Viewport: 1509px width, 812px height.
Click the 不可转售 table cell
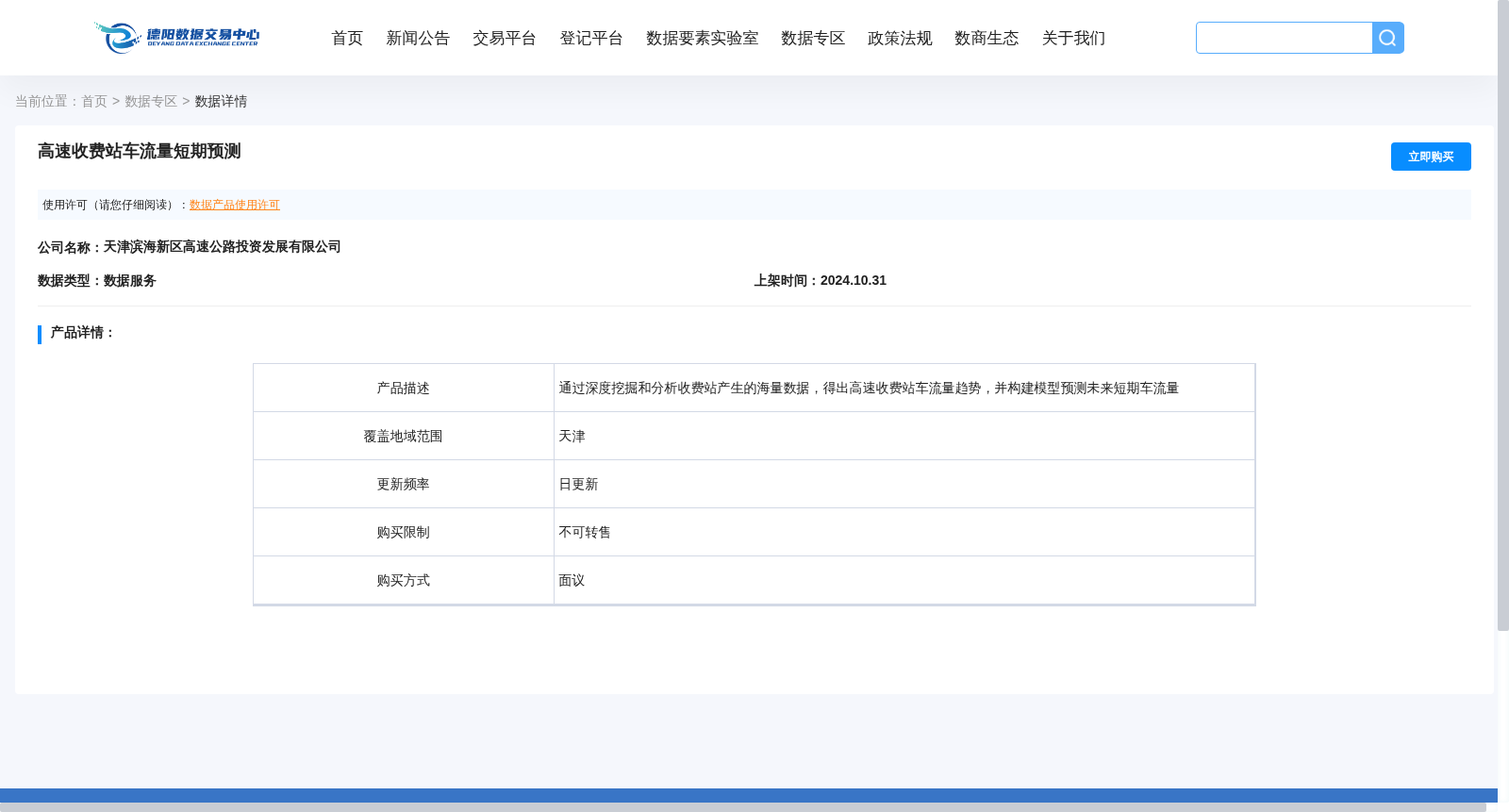904,532
